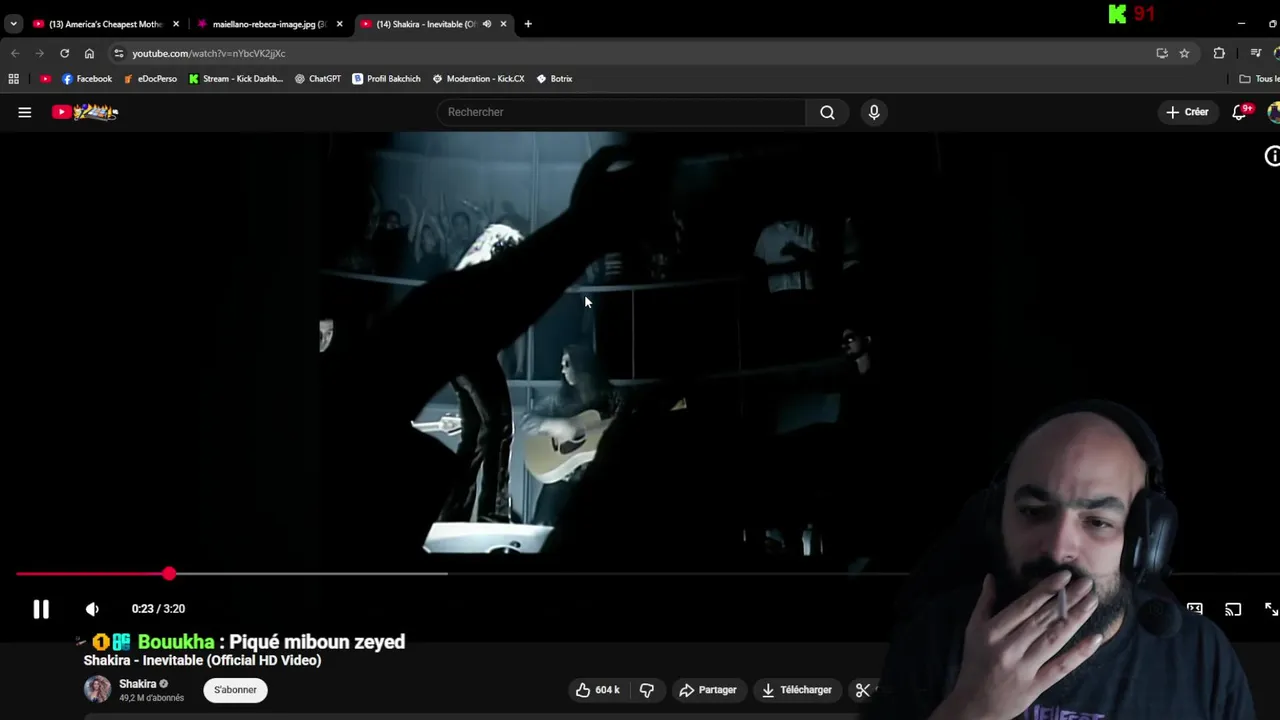
Task: Seek using the red progress bar scrubber
Action: tap(169, 574)
